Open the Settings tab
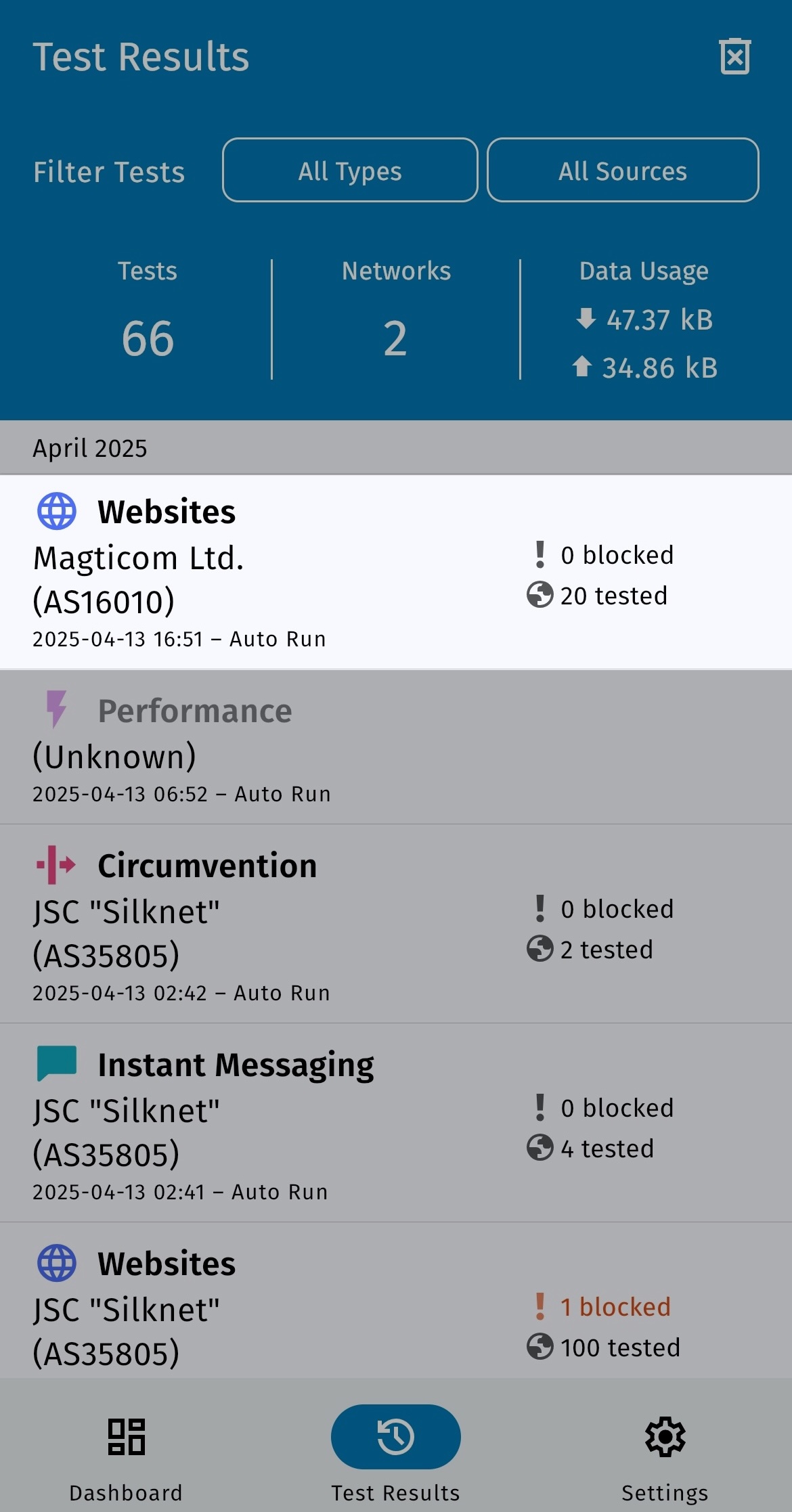Viewport: 792px width, 1512px height. [665, 1454]
